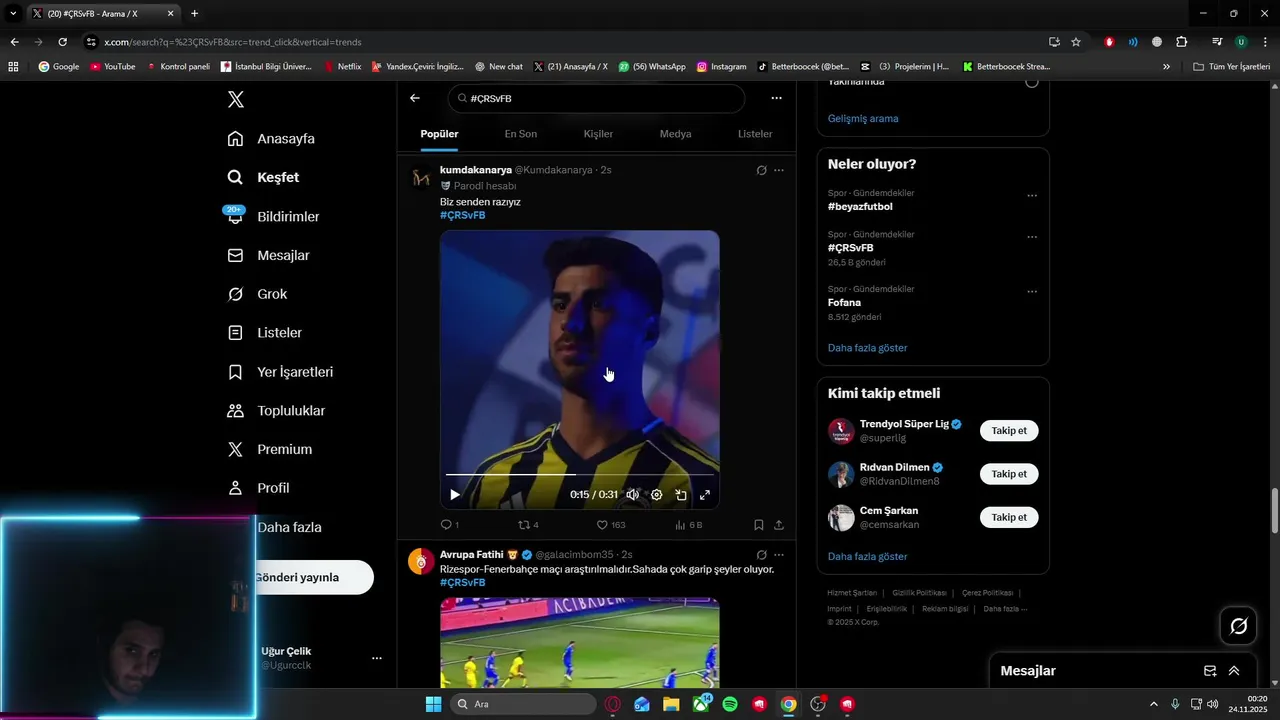
Task: Seek on the video progress bar
Action: tap(580, 474)
